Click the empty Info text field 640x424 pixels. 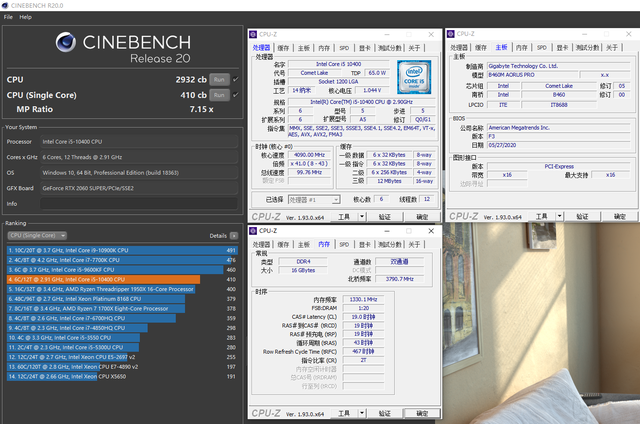click(139, 204)
